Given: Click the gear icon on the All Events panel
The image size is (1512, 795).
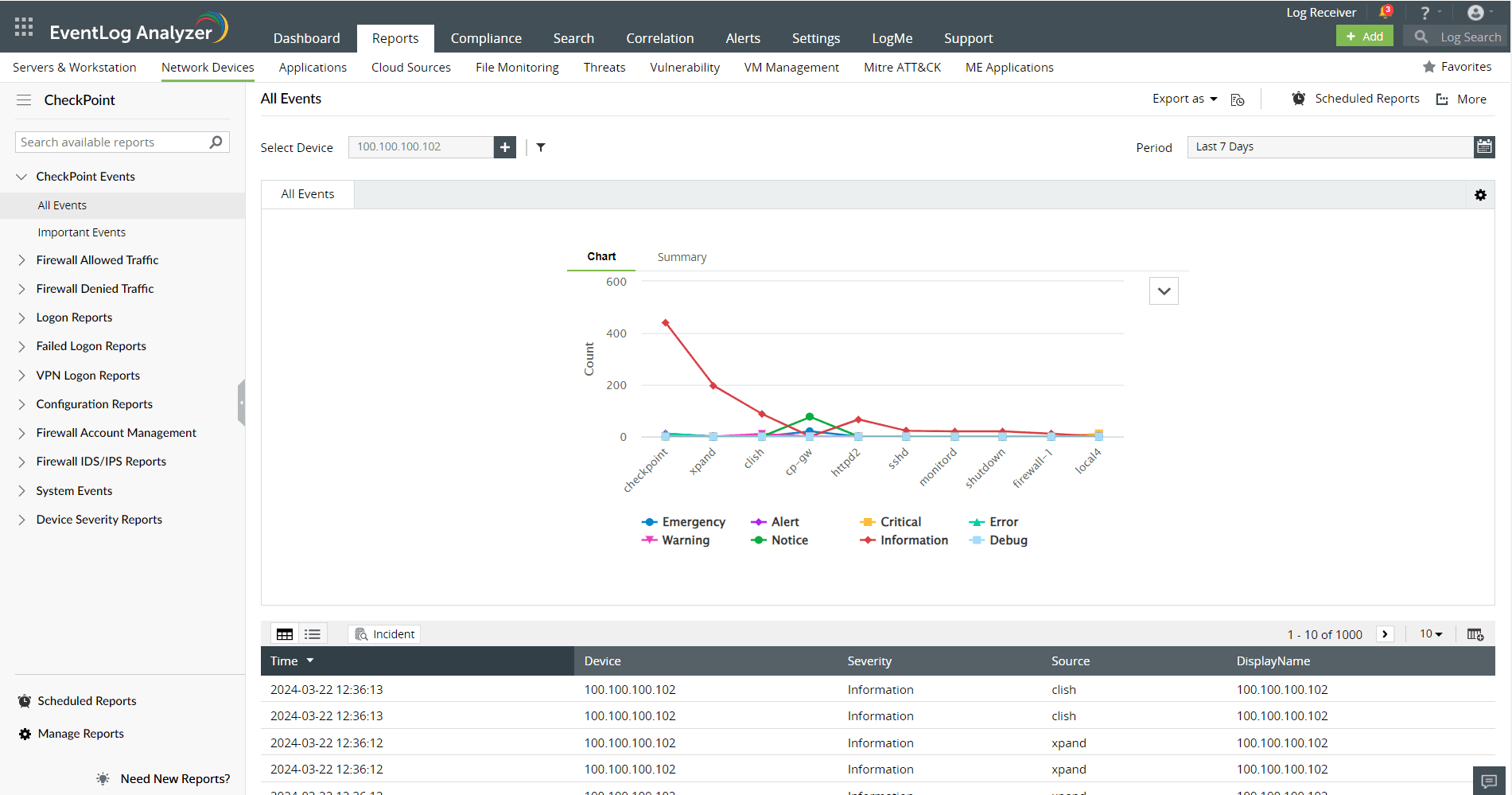Looking at the screenshot, I should 1480,194.
